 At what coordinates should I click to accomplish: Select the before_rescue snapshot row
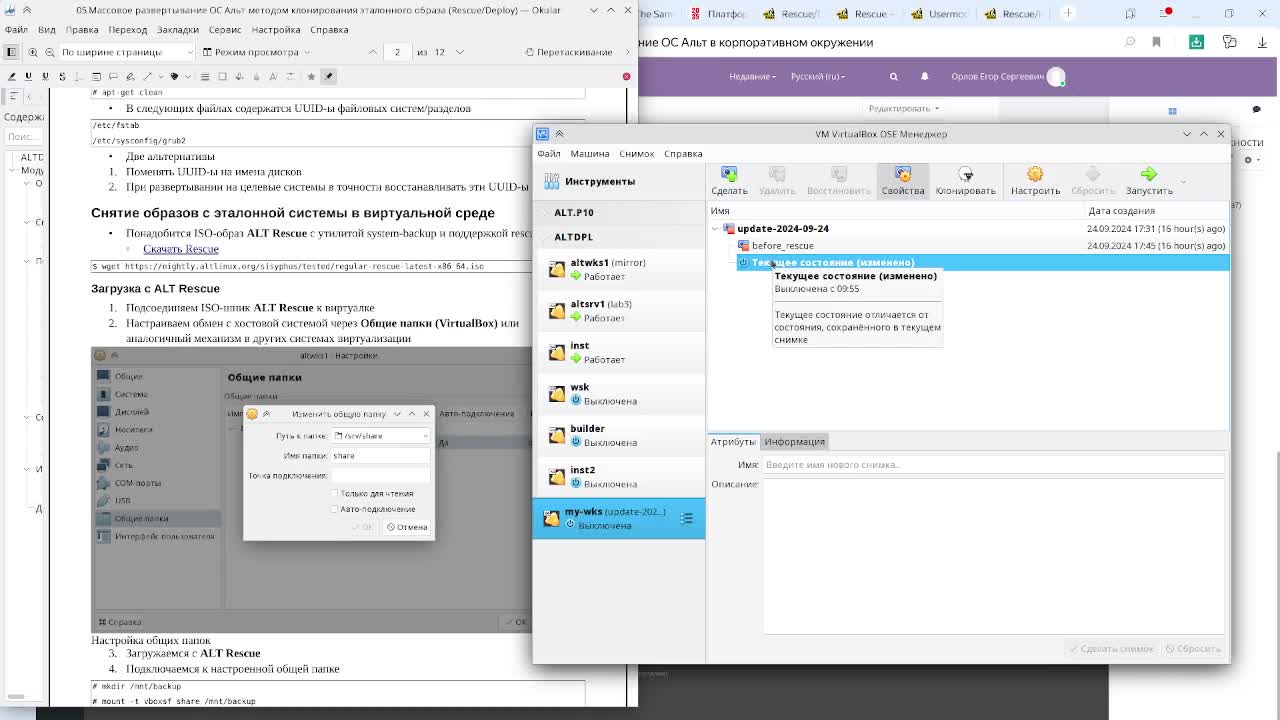pyautogui.click(x=981, y=246)
